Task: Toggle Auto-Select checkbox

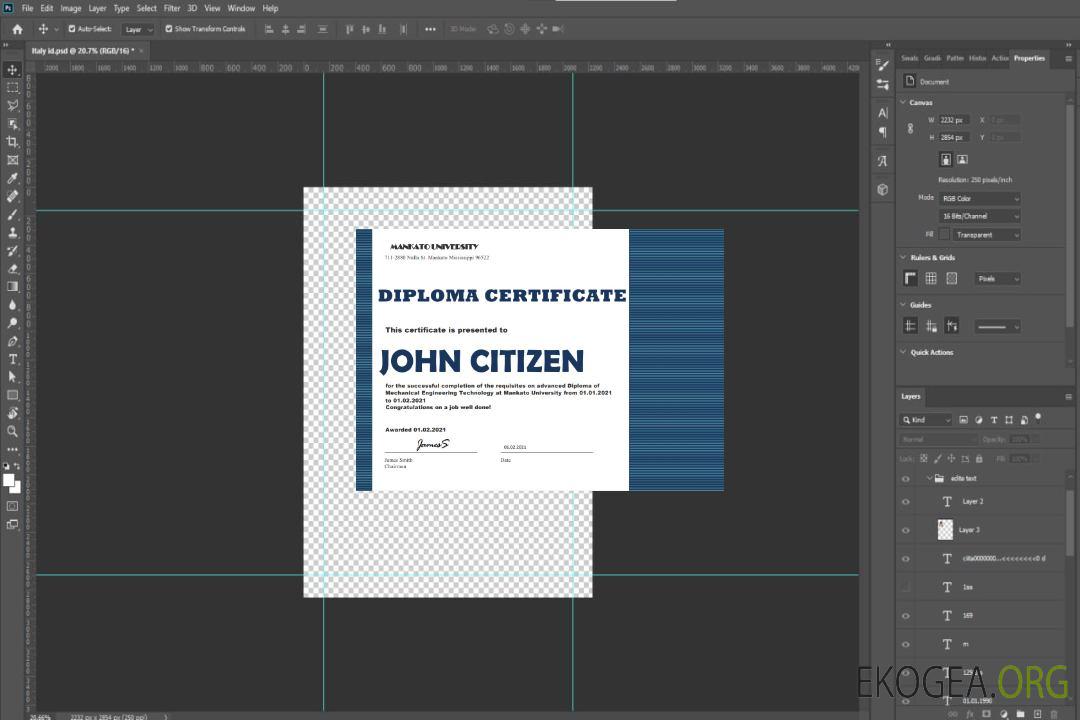Action: (72, 29)
